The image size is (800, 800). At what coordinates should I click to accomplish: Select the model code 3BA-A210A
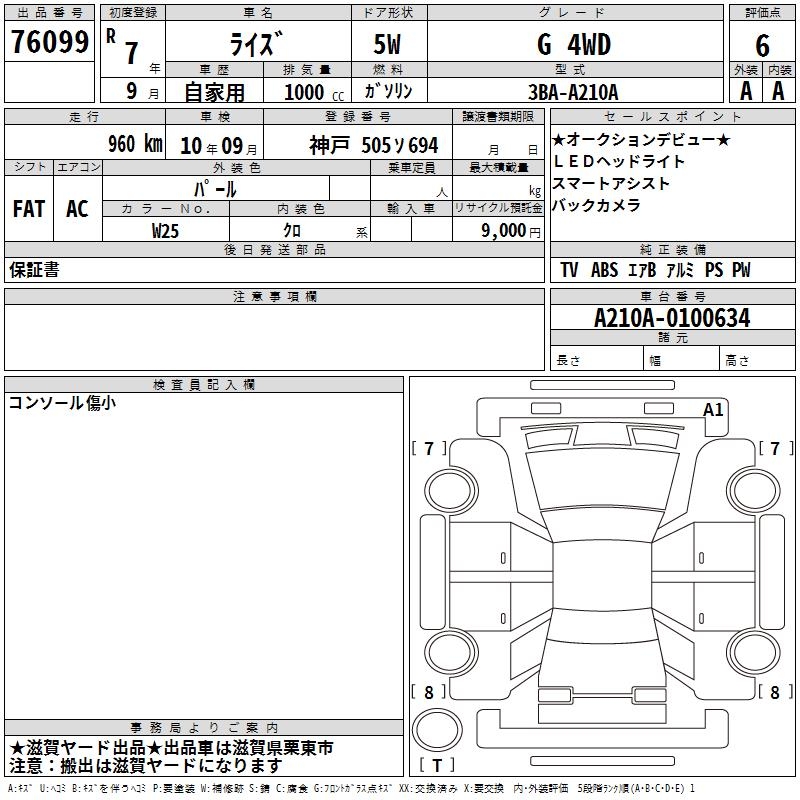click(573, 91)
